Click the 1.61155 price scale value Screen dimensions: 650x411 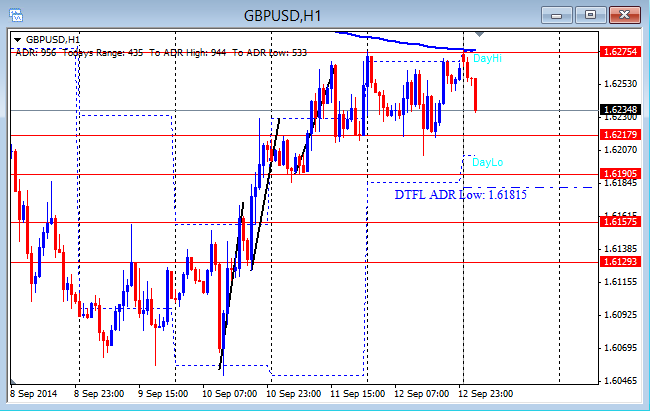pyautogui.click(x=621, y=282)
